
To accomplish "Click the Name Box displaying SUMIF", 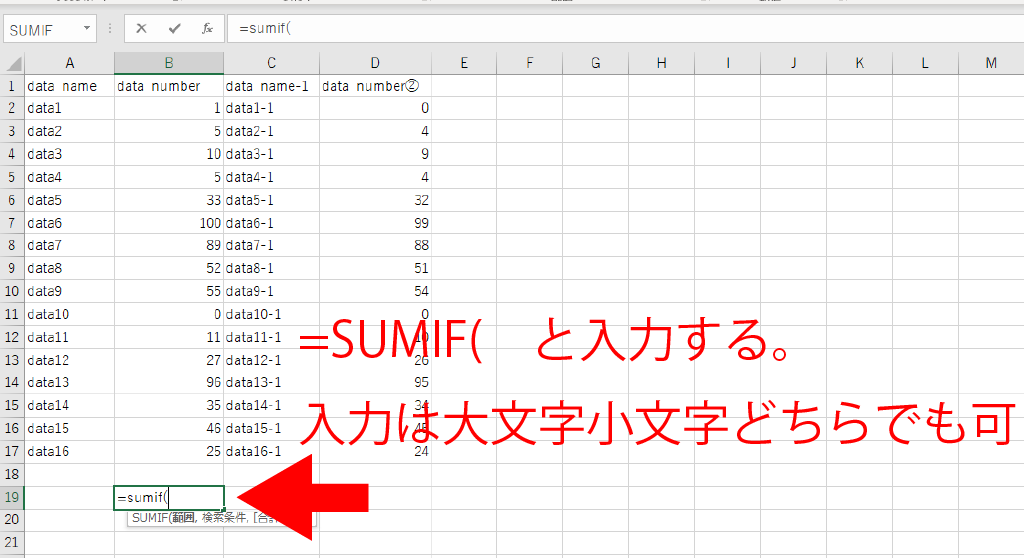I will point(42,29).
